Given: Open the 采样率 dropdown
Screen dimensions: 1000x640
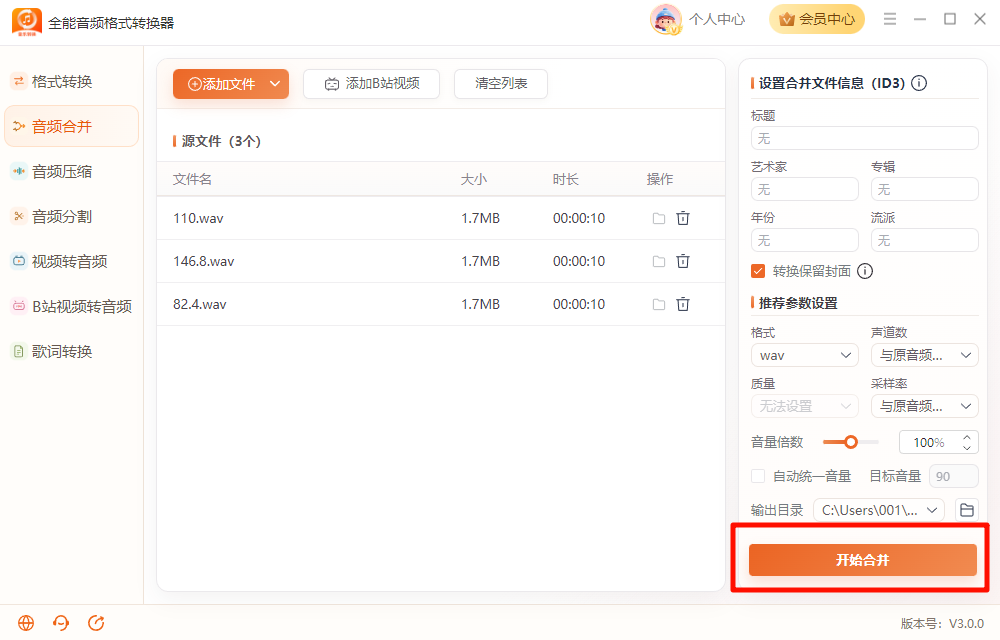Looking at the screenshot, I should click(925, 406).
